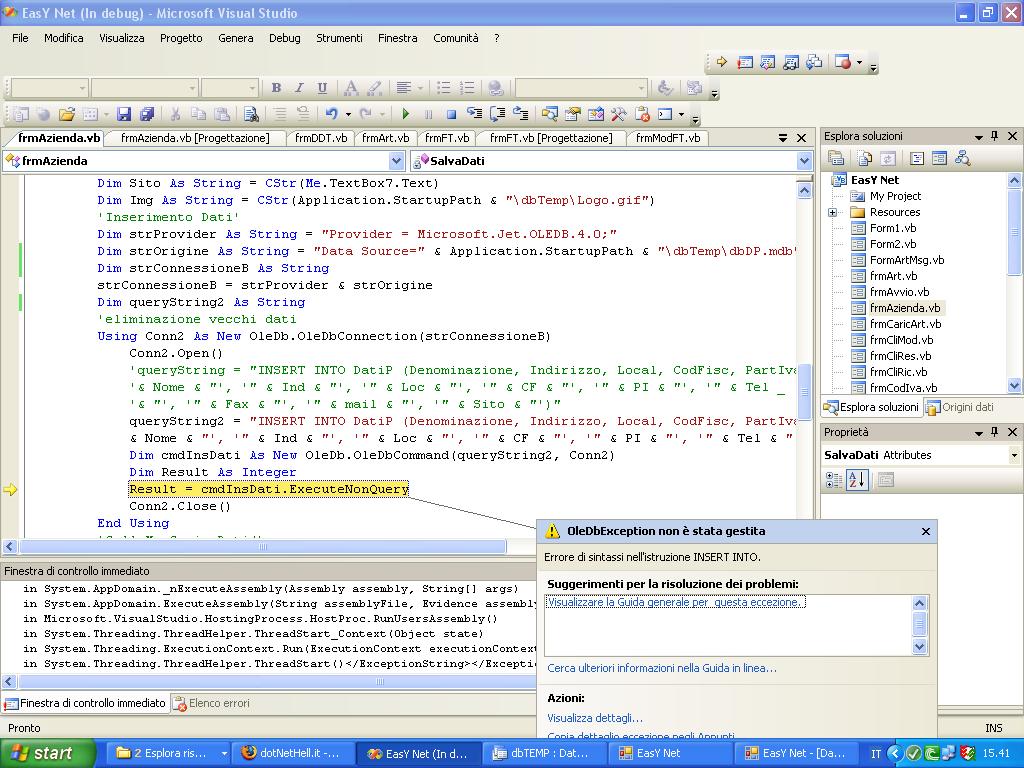Open the Esplora soluzioni window position menu
The height and width of the screenshot is (768, 1024).
click(978, 136)
